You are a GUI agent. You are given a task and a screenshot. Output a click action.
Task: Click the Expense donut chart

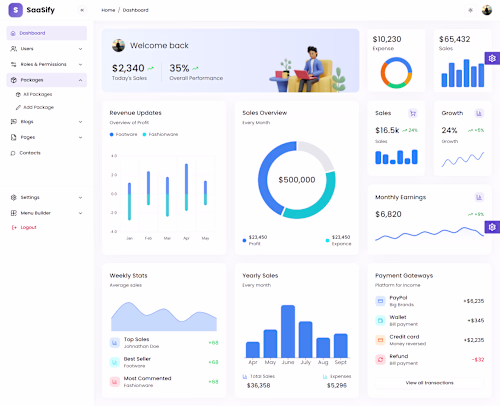(x=396, y=73)
